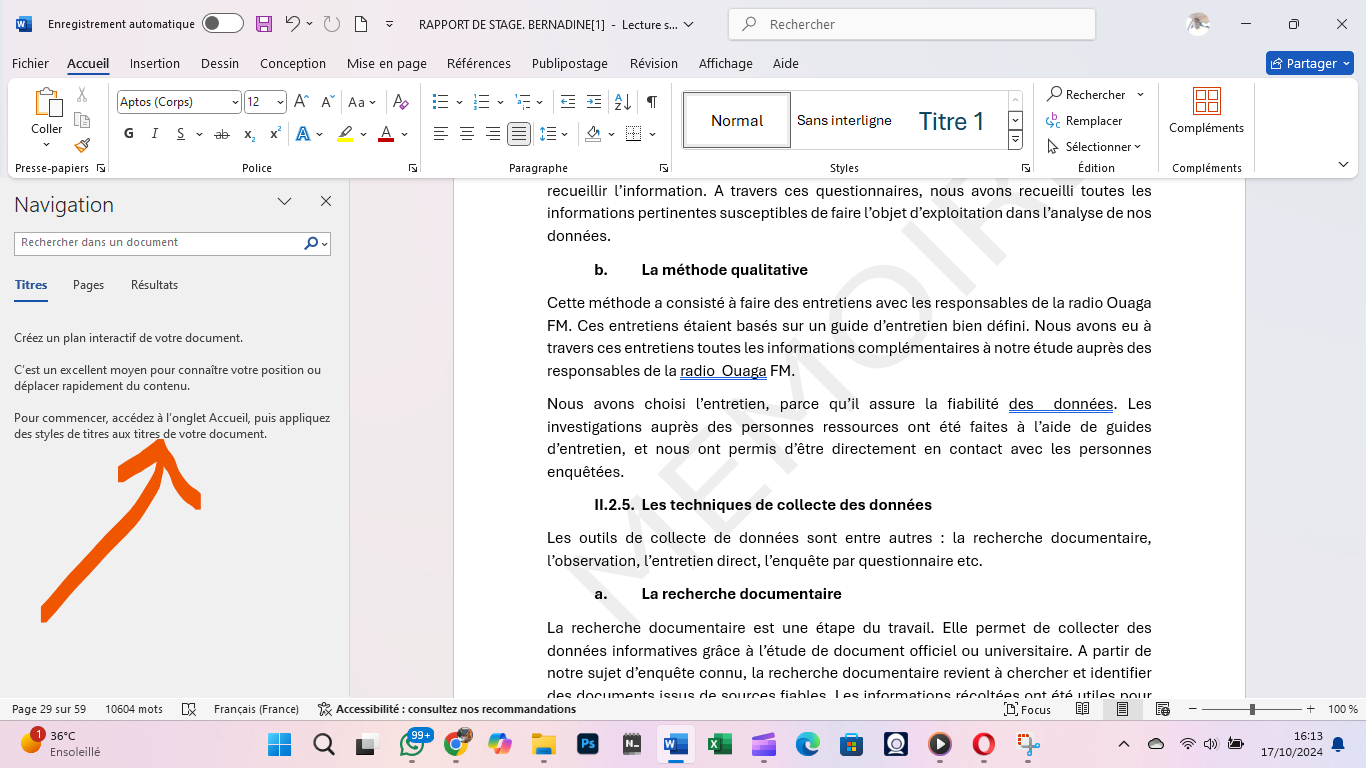Align text to the right
1366x768 pixels.
click(x=493, y=134)
